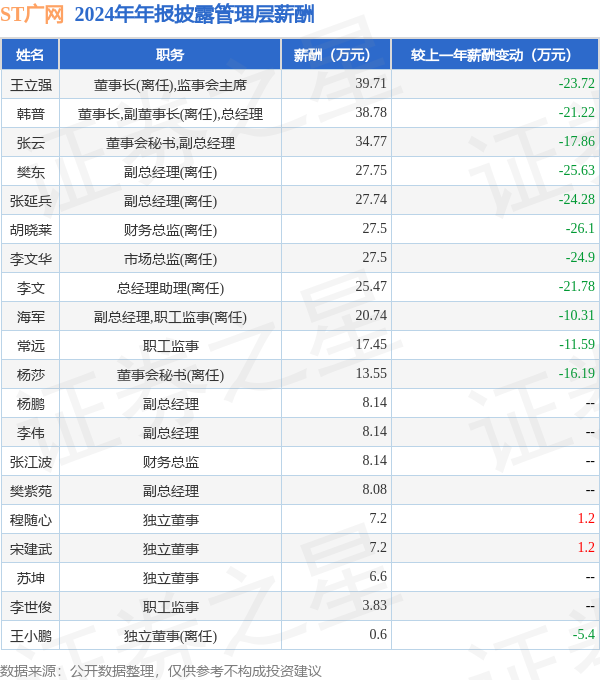Click the name 张江波
Screen dimensions: 600x680
(31, 462)
